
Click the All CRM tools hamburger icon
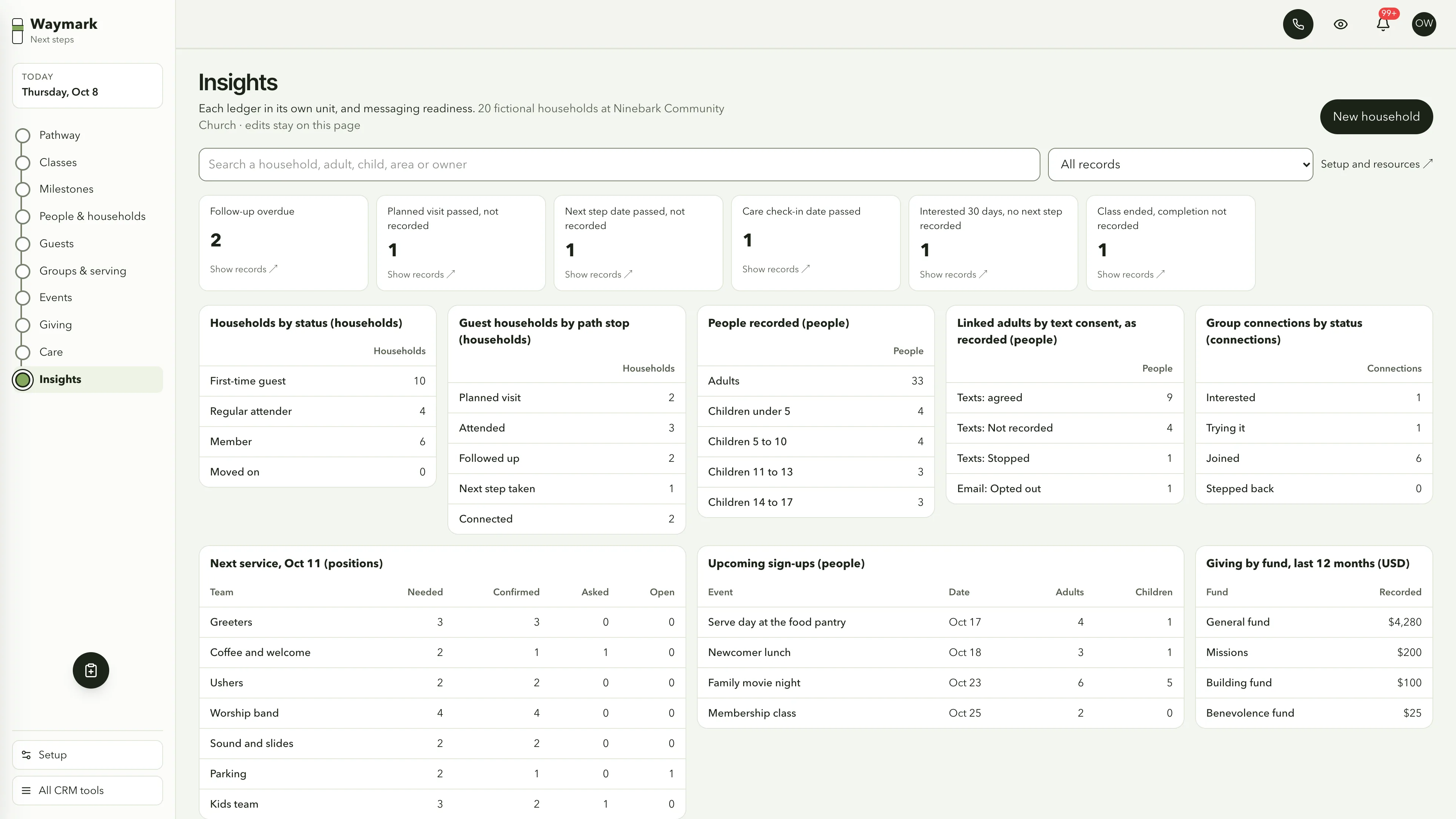(x=26, y=791)
